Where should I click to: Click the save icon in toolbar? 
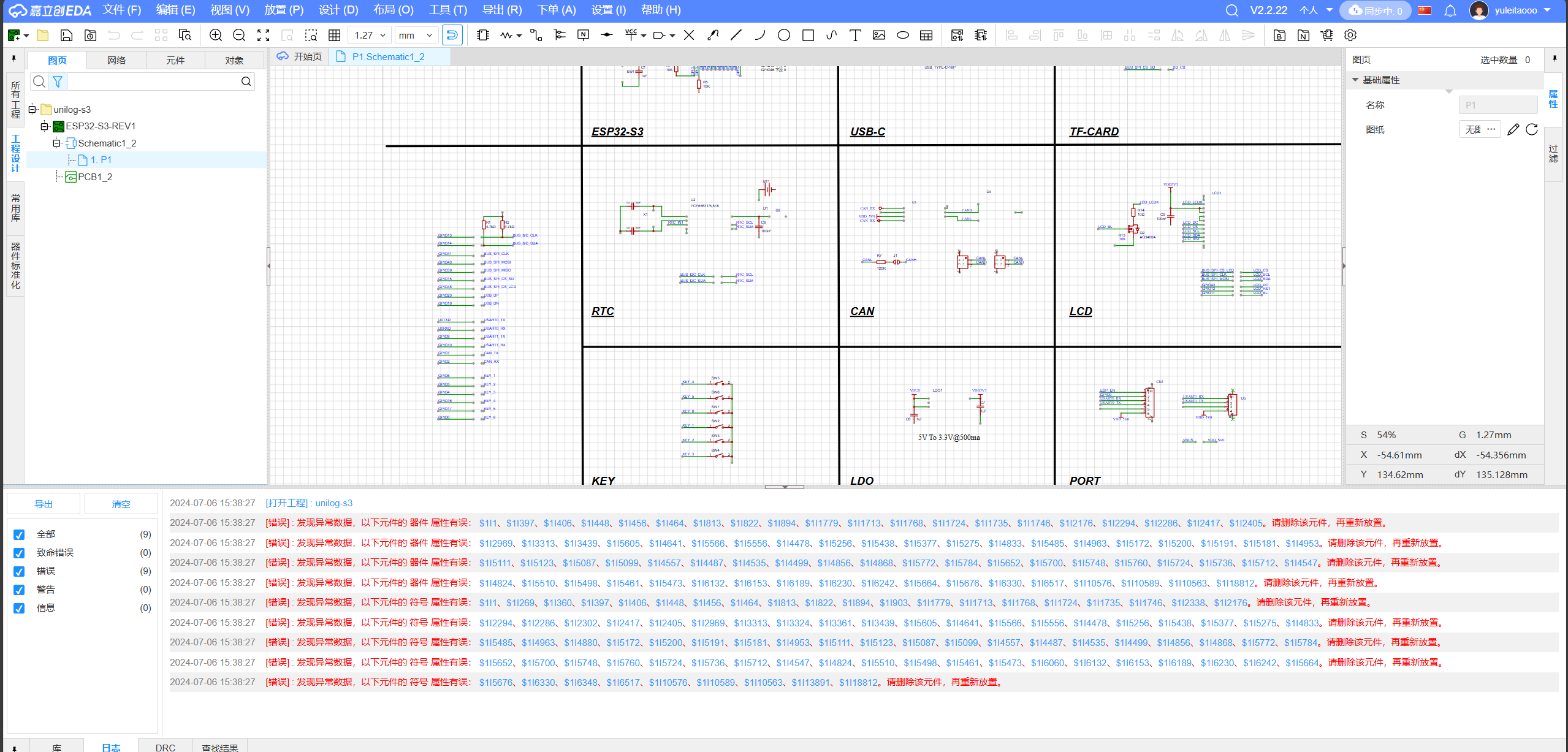click(x=66, y=36)
